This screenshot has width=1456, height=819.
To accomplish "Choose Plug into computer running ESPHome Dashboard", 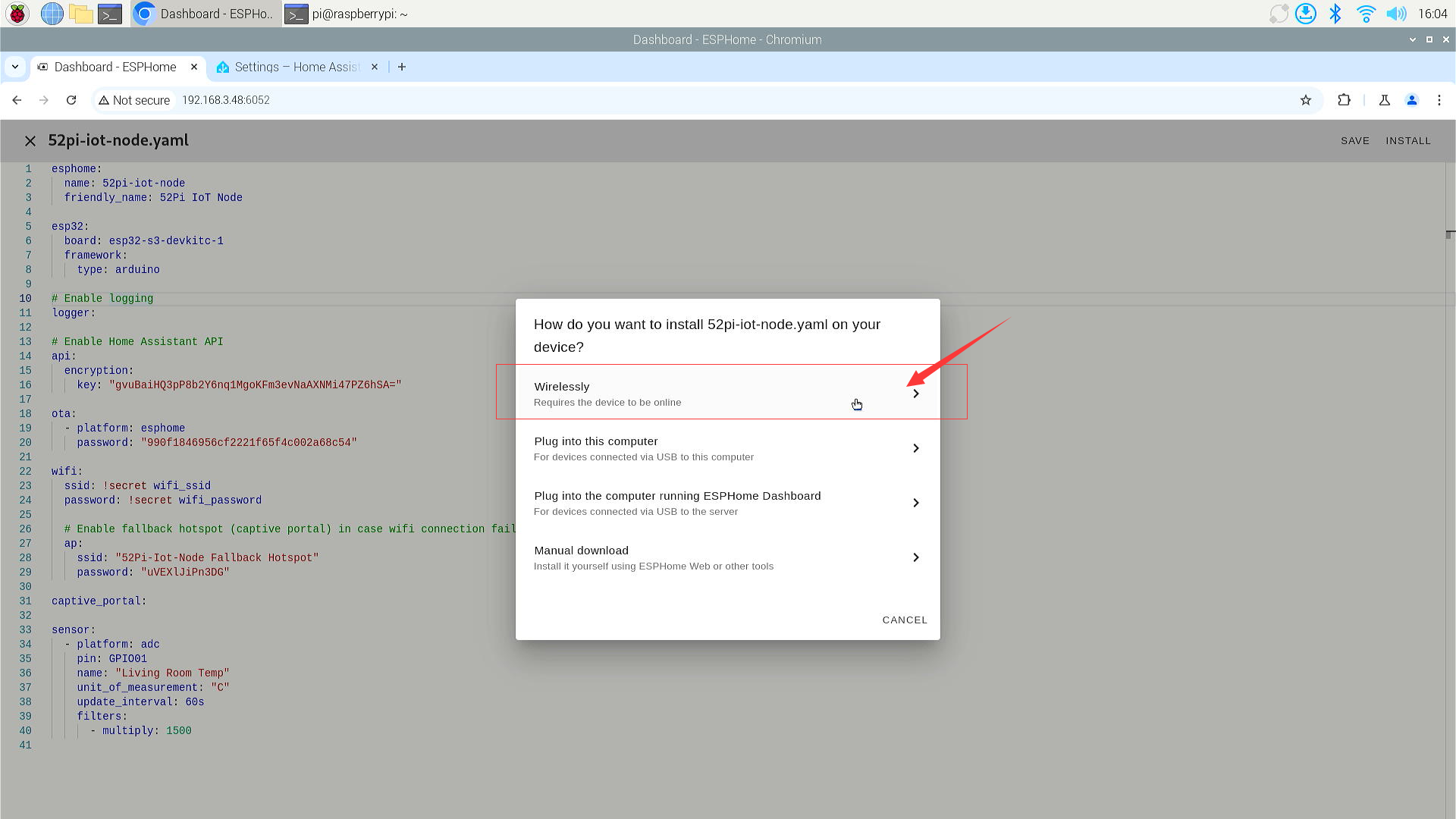I will 727,503.
